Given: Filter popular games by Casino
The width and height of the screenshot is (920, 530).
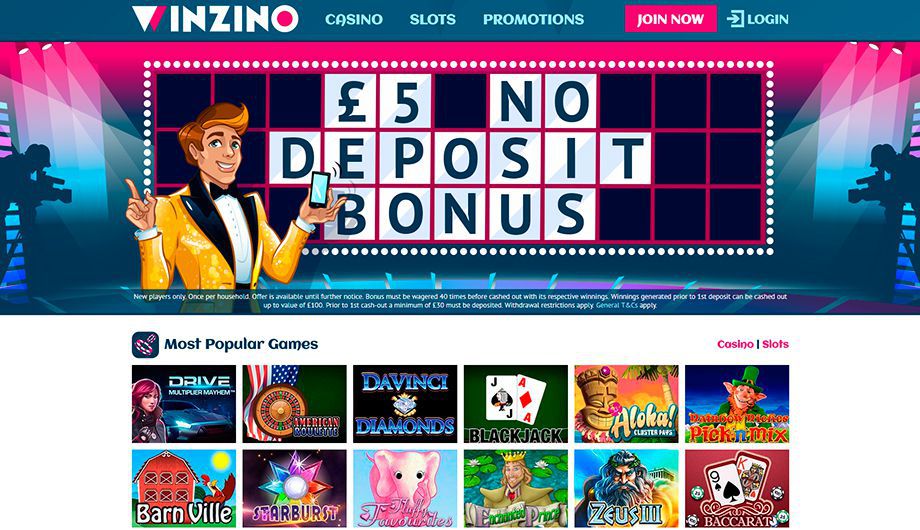Looking at the screenshot, I should tap(735, 344).
